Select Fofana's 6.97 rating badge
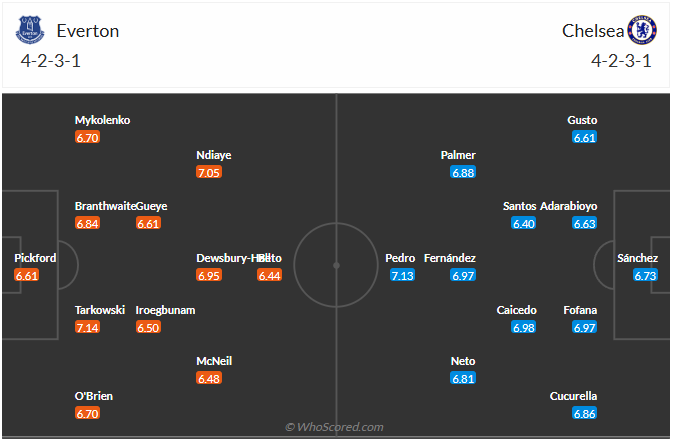Image resolution: width=673 pixels, height=439 pixels. (585, 327)
